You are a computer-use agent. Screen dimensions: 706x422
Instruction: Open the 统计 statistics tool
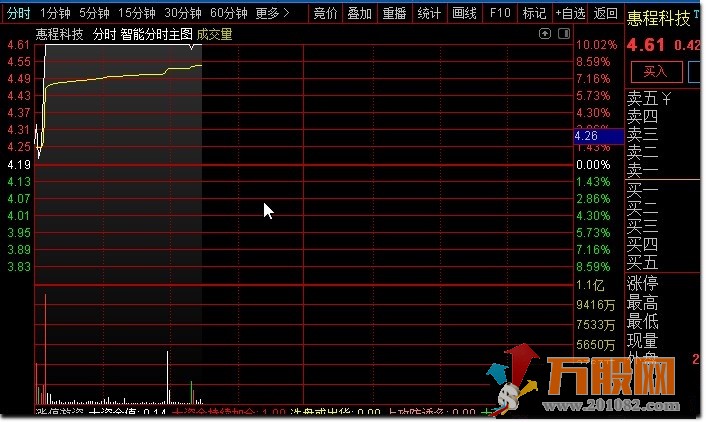(x=429, y=13)
